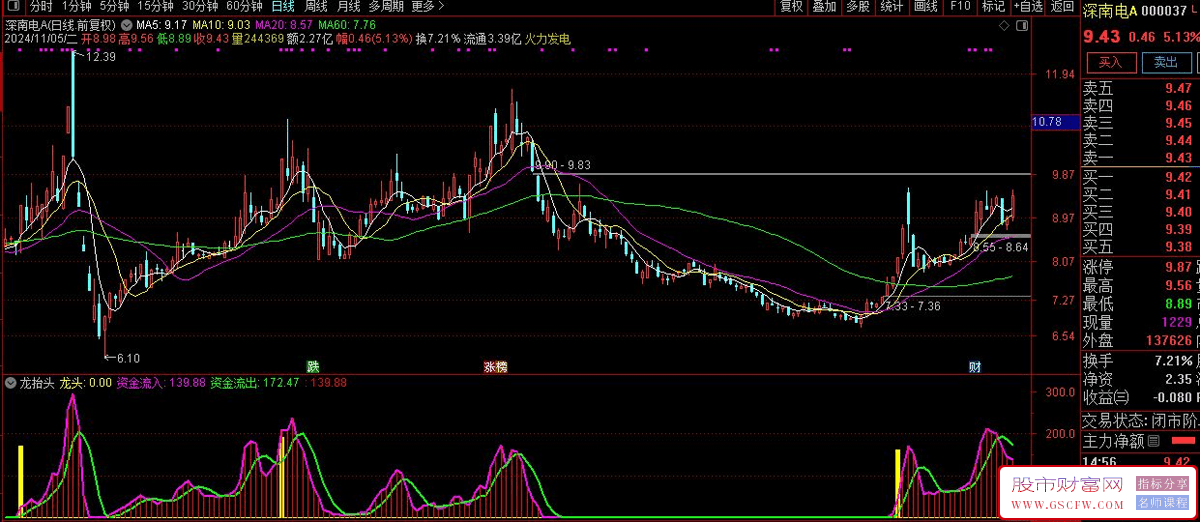
Task: Click the 交易状态 trading status line
Action: click(x=1140, y=420)
